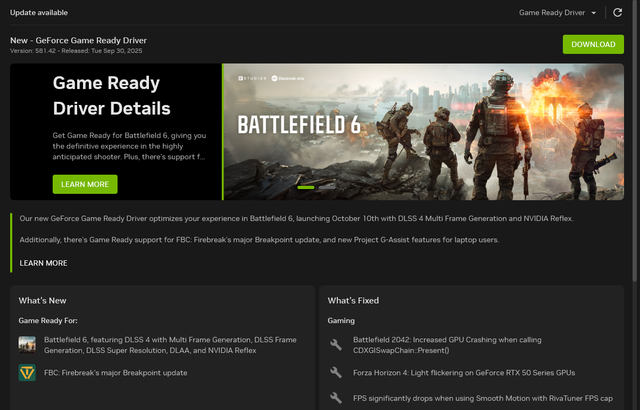Select the first carousel indicator (green)
The image size is (640, 410).
306,187
